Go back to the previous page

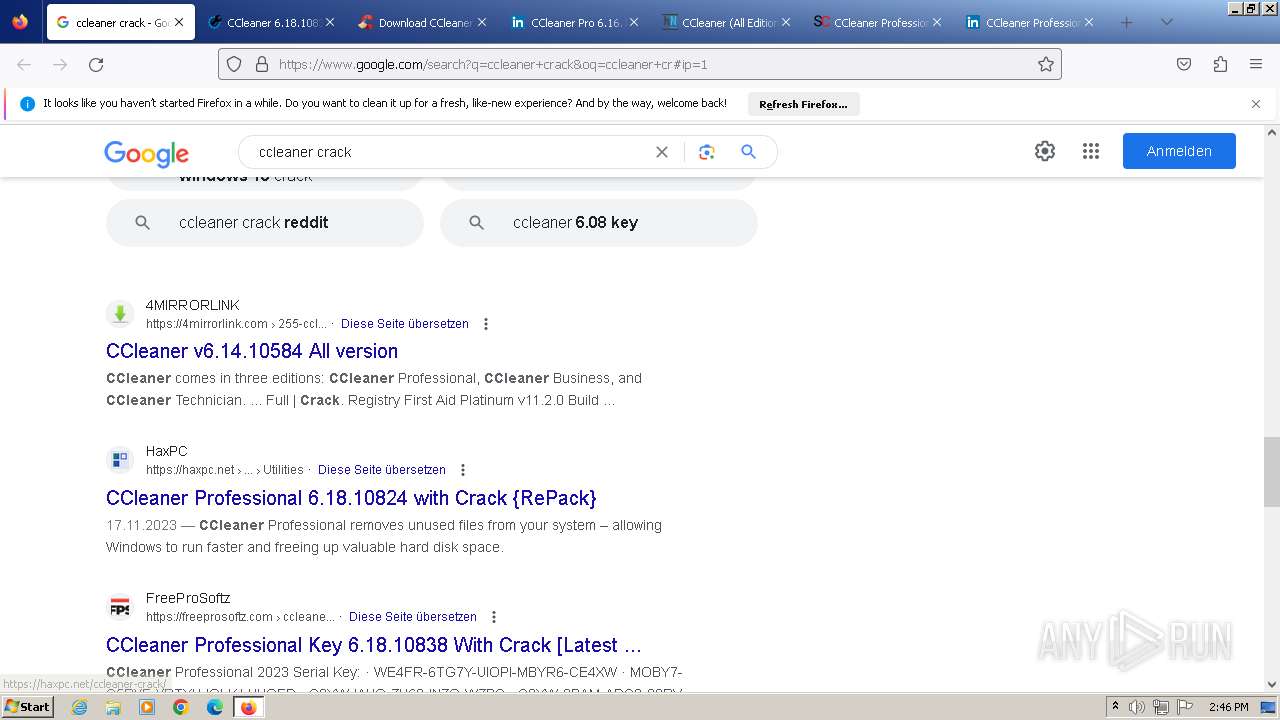coord(24,64)
